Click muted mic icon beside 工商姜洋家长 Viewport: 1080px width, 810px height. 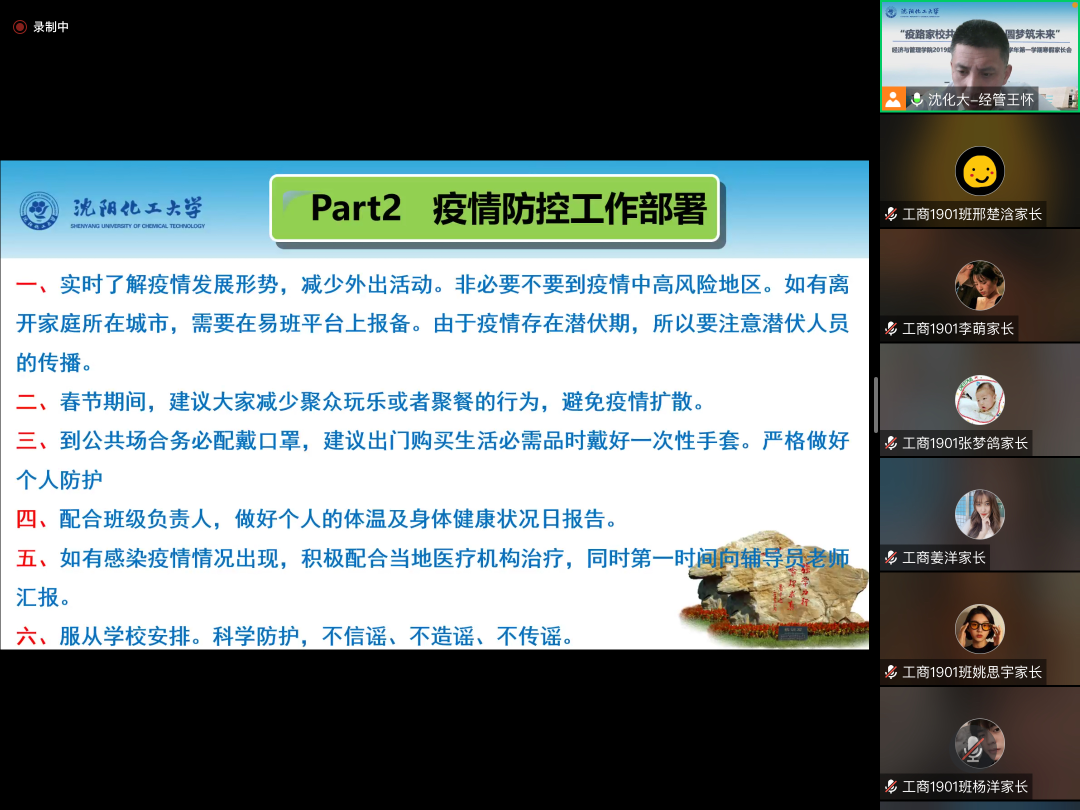tap(891, 558)
